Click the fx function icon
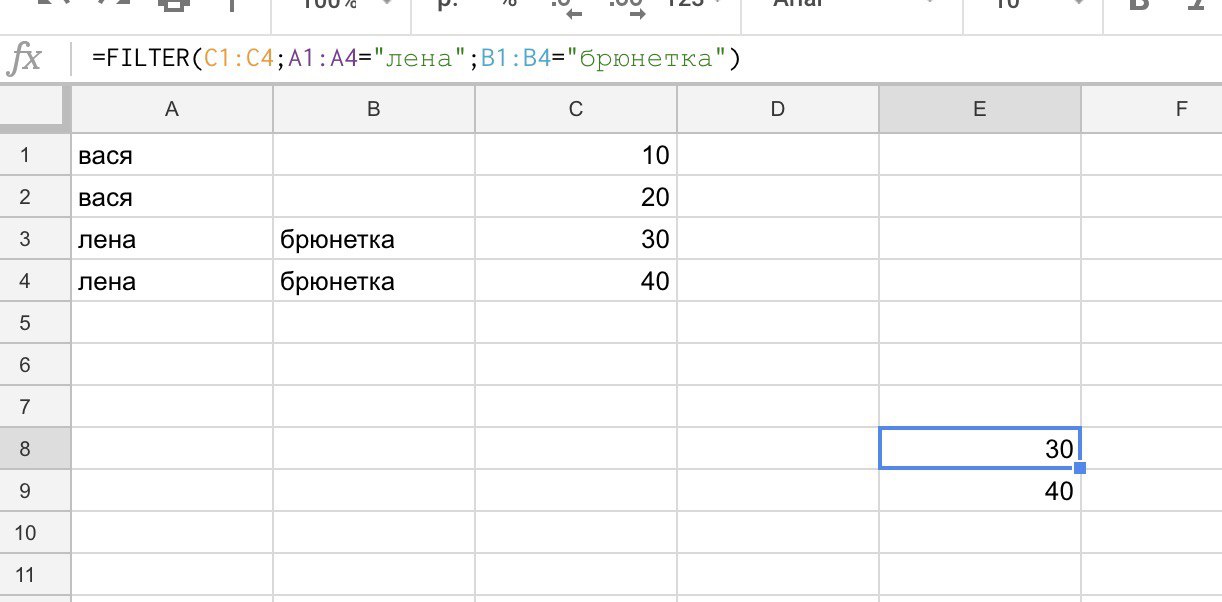 (24, 60)
